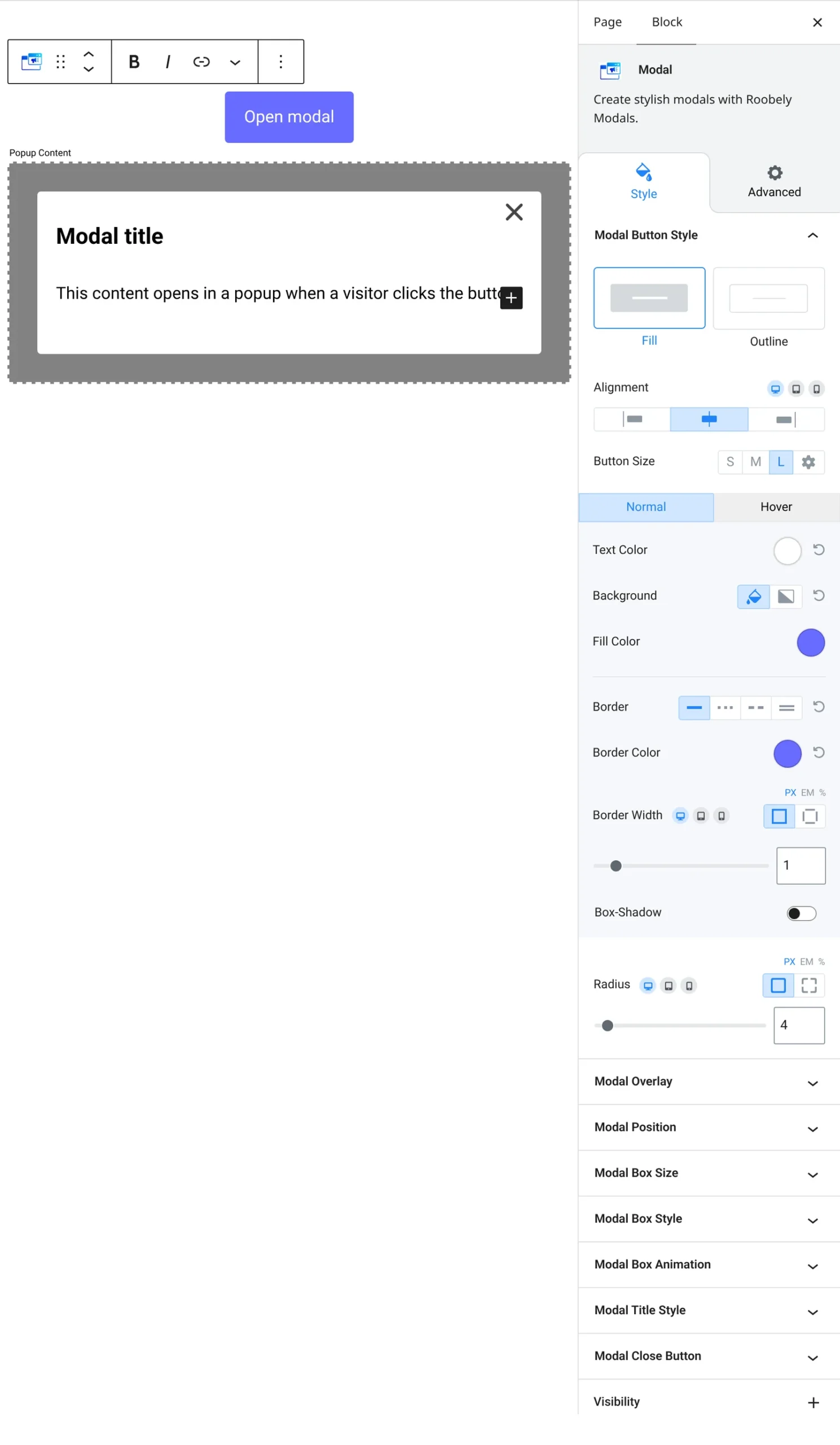The width and height of the screenshot is (840, 1445).
Task: Align modal button to the left
Action: tap(632, 419)
